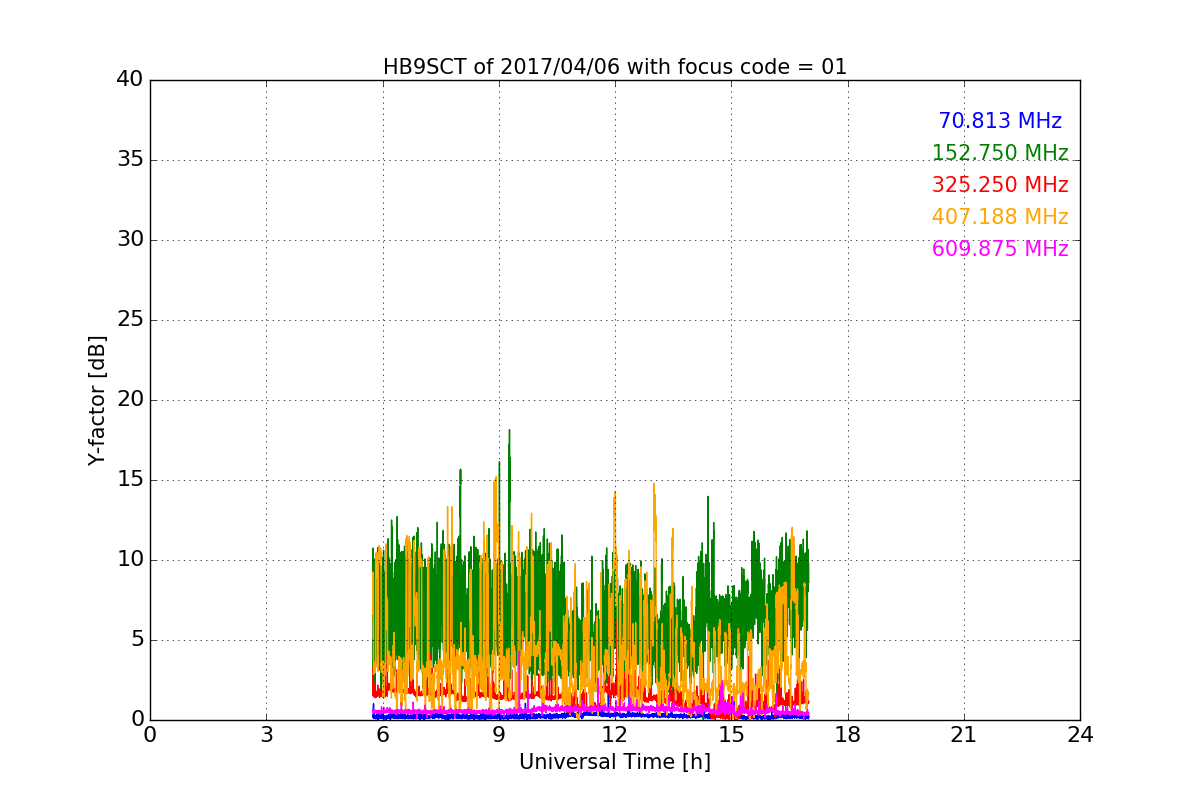Viewport: 1200px width, 800px height.
Task: Click y-axis tick label '25'
Action: point(130,320)
